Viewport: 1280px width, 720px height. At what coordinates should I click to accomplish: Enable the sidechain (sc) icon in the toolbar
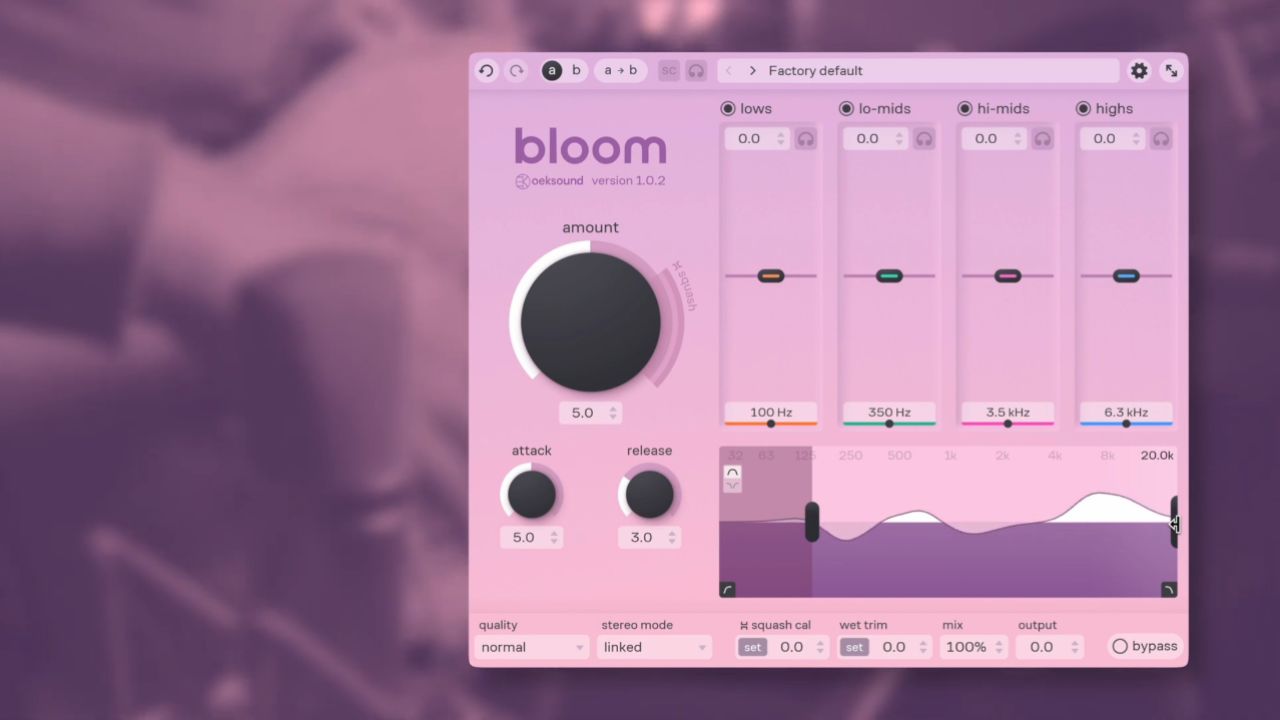pyautogui.click(x=668, y=70)
